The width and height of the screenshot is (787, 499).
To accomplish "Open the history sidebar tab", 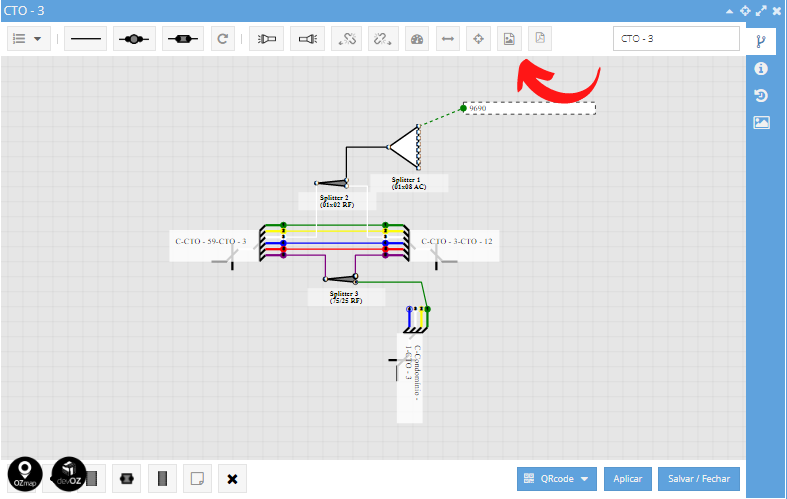I will point(761,95).
